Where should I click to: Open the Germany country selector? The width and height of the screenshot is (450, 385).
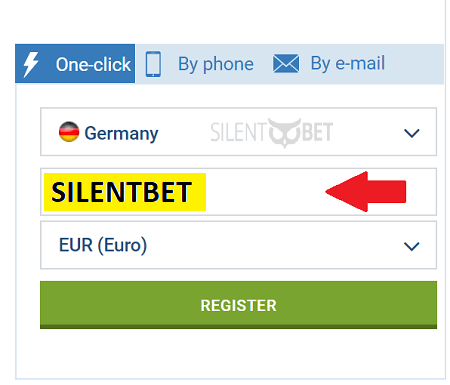(238, 132)
